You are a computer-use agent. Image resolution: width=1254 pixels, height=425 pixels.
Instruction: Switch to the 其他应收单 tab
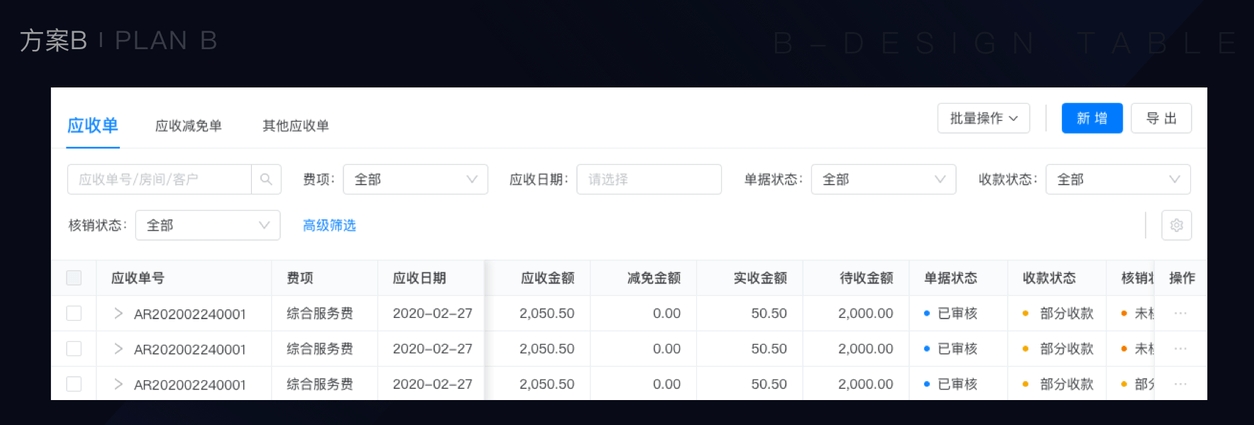tap(295, 126)
